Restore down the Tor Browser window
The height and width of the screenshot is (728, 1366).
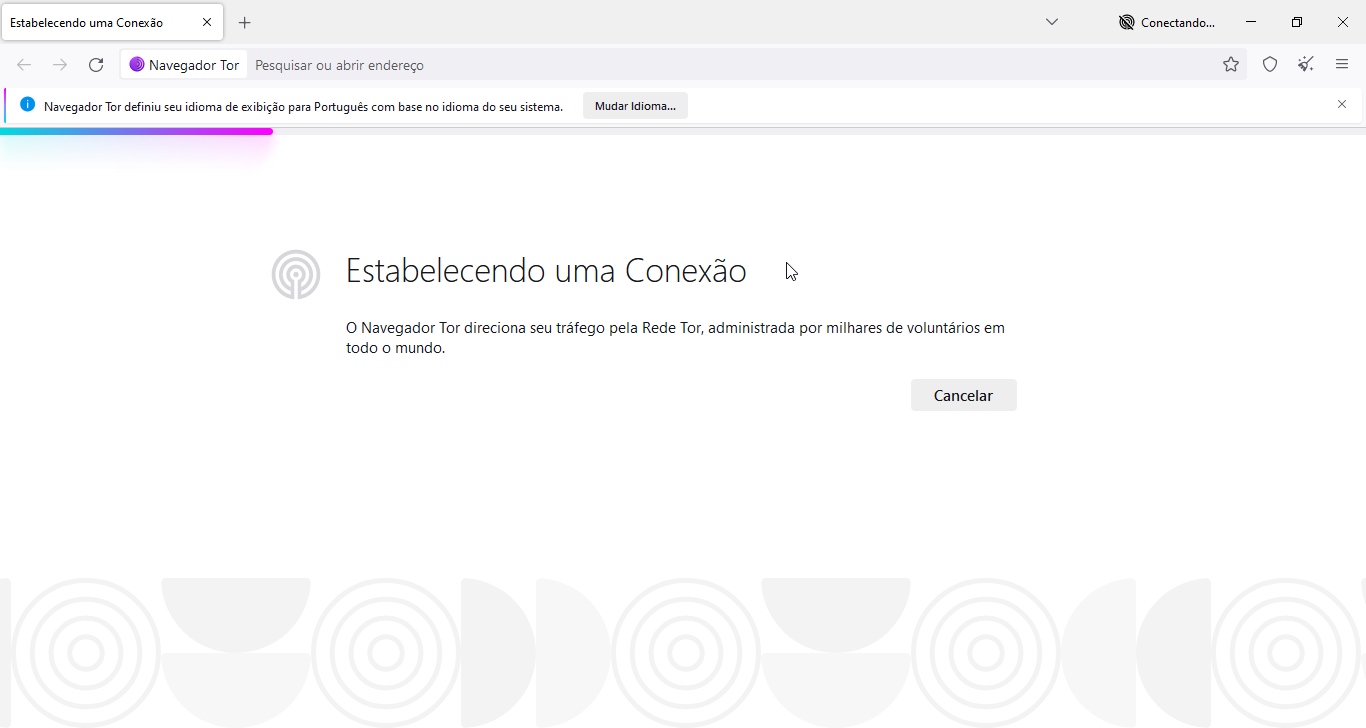1297,22
